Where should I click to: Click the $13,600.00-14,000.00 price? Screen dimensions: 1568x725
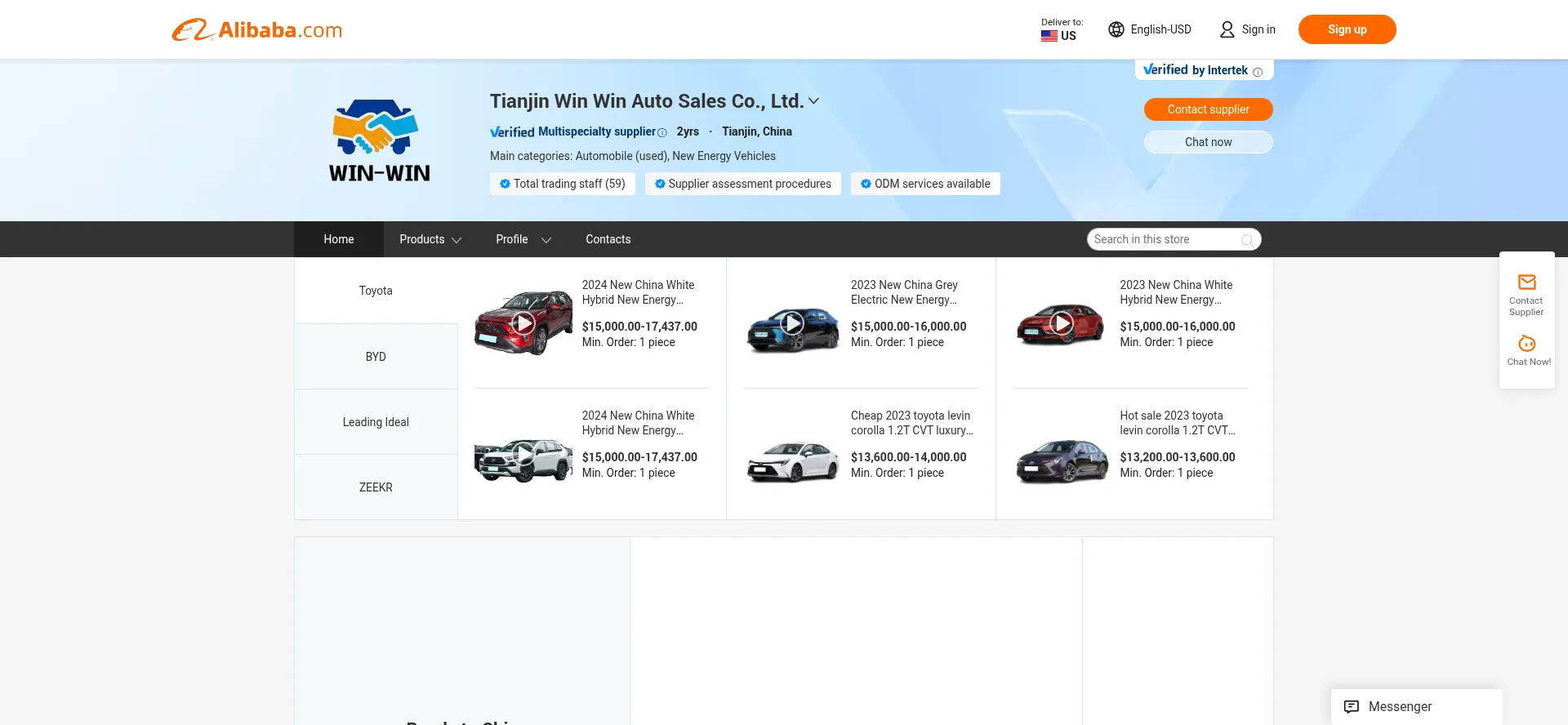908,457
